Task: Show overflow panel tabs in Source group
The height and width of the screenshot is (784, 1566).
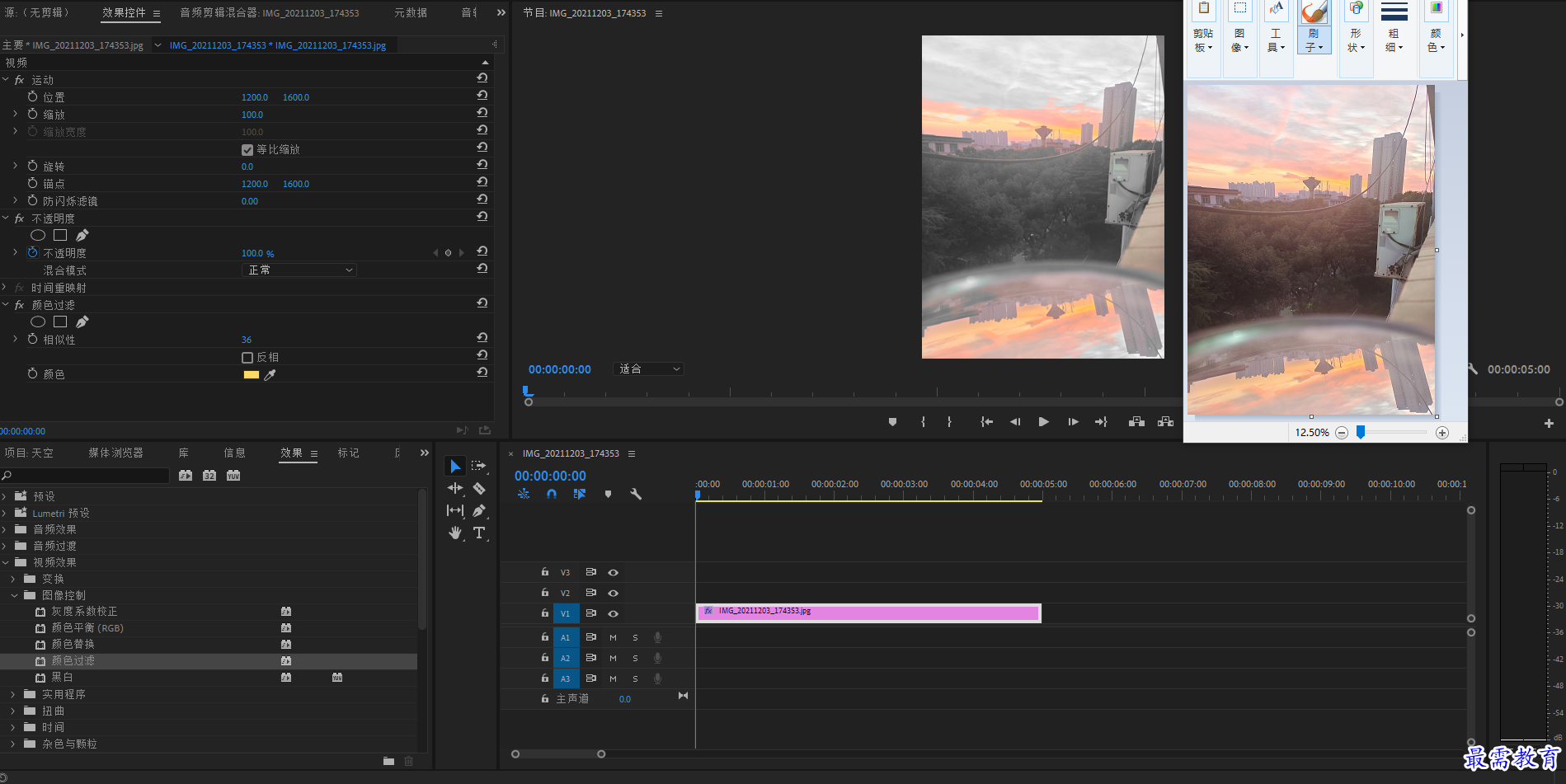Action: [x=501, y=13]
